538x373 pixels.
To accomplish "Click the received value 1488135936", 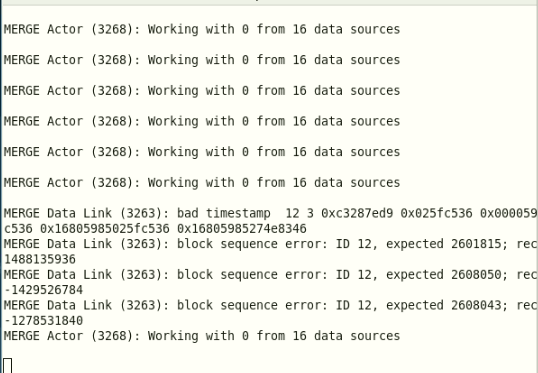I will click(x=40, y=259).
